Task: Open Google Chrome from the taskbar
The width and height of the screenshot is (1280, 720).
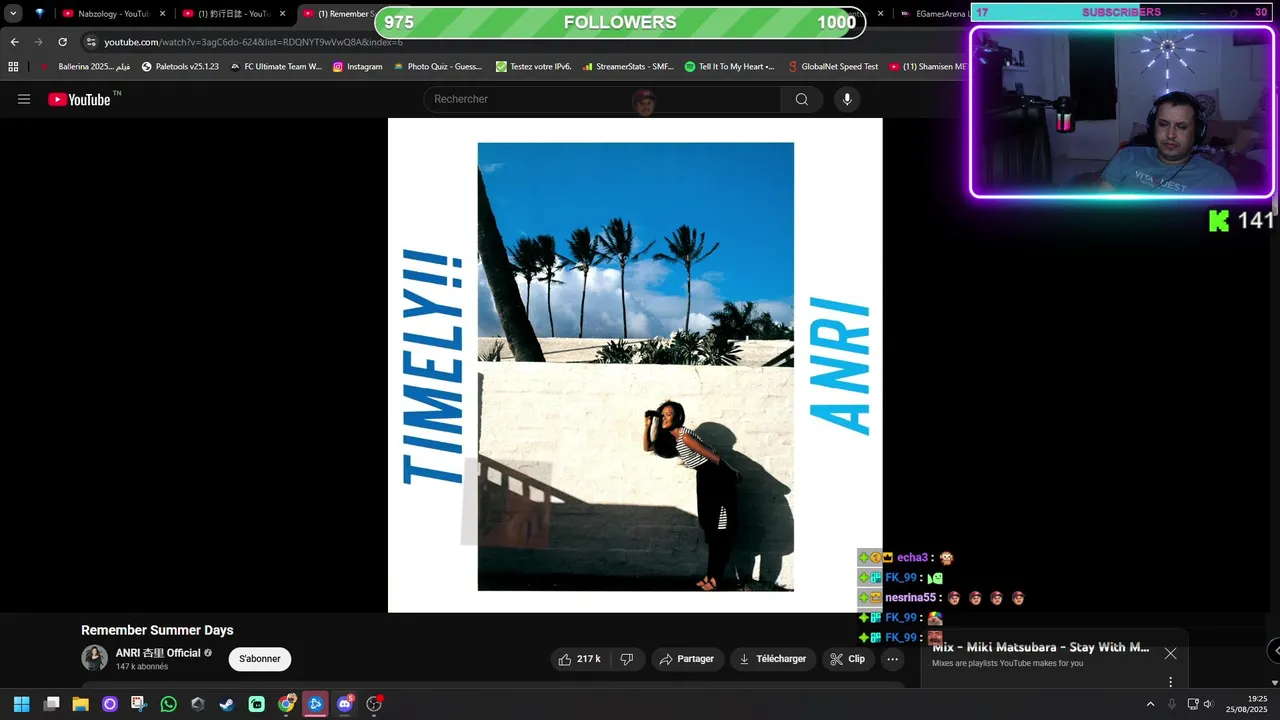Action: pos(286,704)
